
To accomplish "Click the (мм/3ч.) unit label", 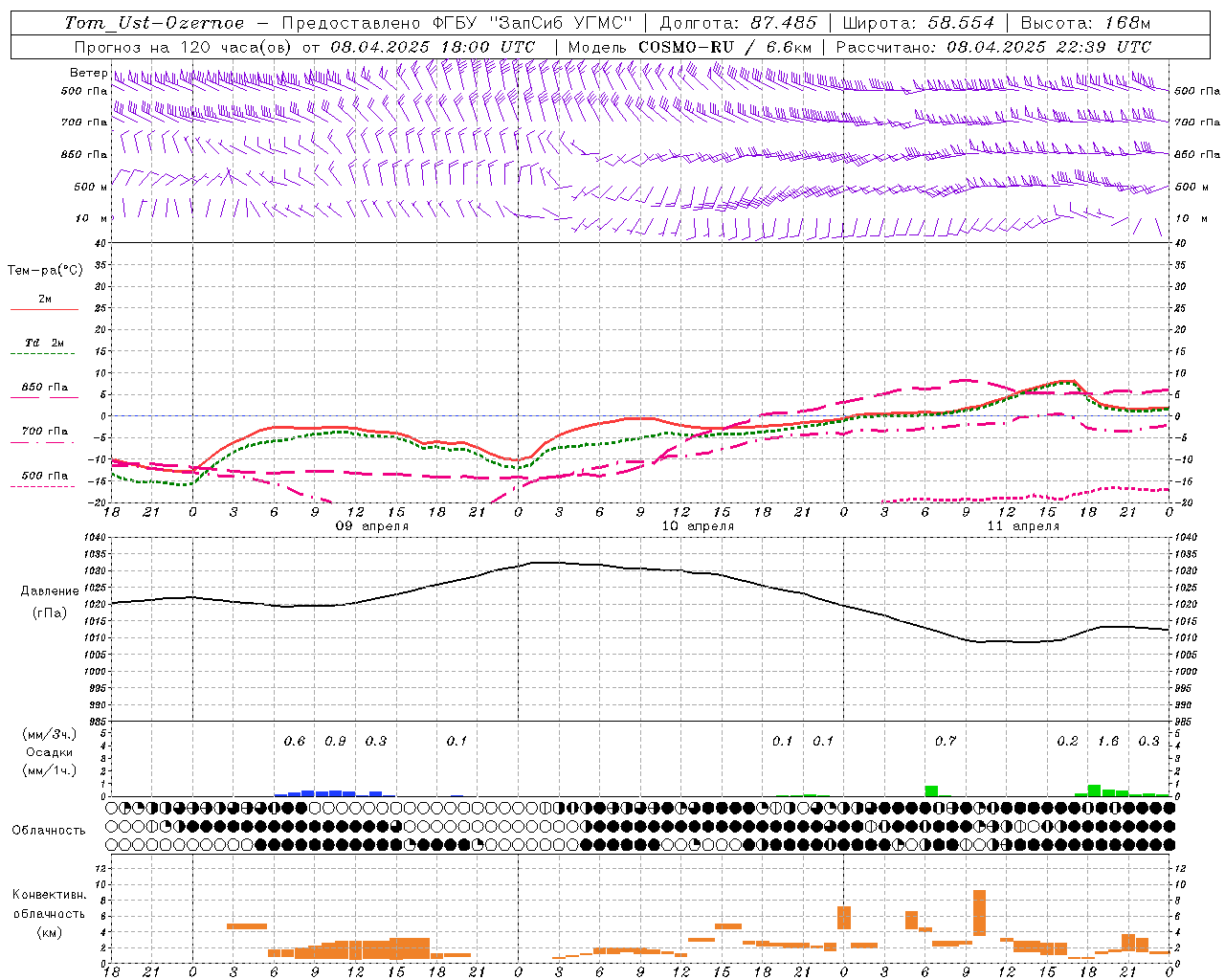I will pyautogui.click(x=50, y=734).
